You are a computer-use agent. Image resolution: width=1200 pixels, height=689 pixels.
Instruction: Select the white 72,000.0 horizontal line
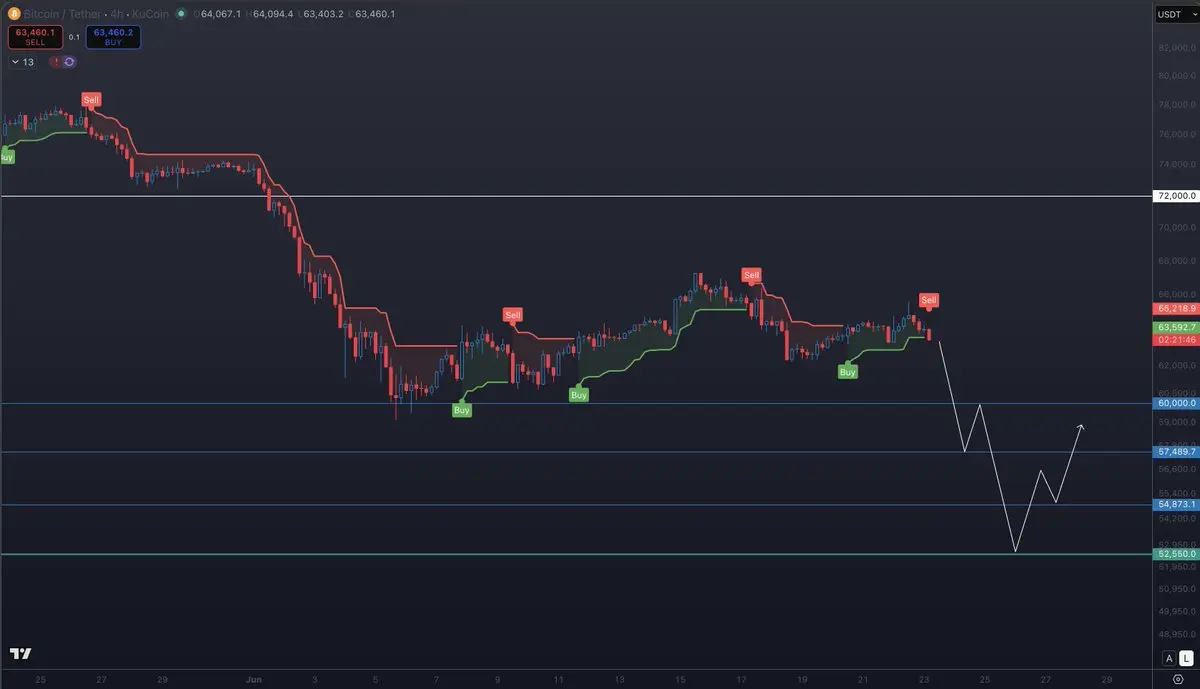pos(575,196)
